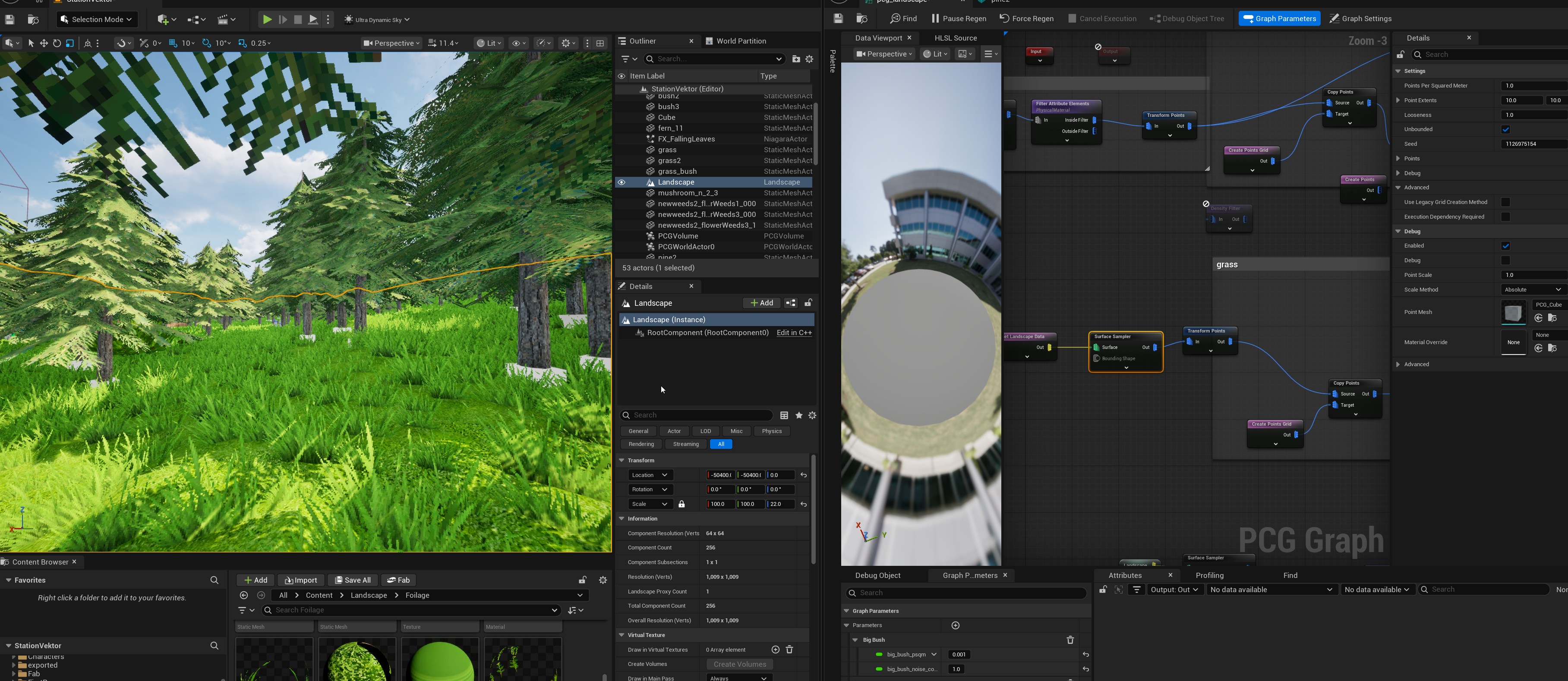This screenshot has height=681, width=1568.
Task: Click the lock scale ratio icon
Action: (x=682, y=504)
